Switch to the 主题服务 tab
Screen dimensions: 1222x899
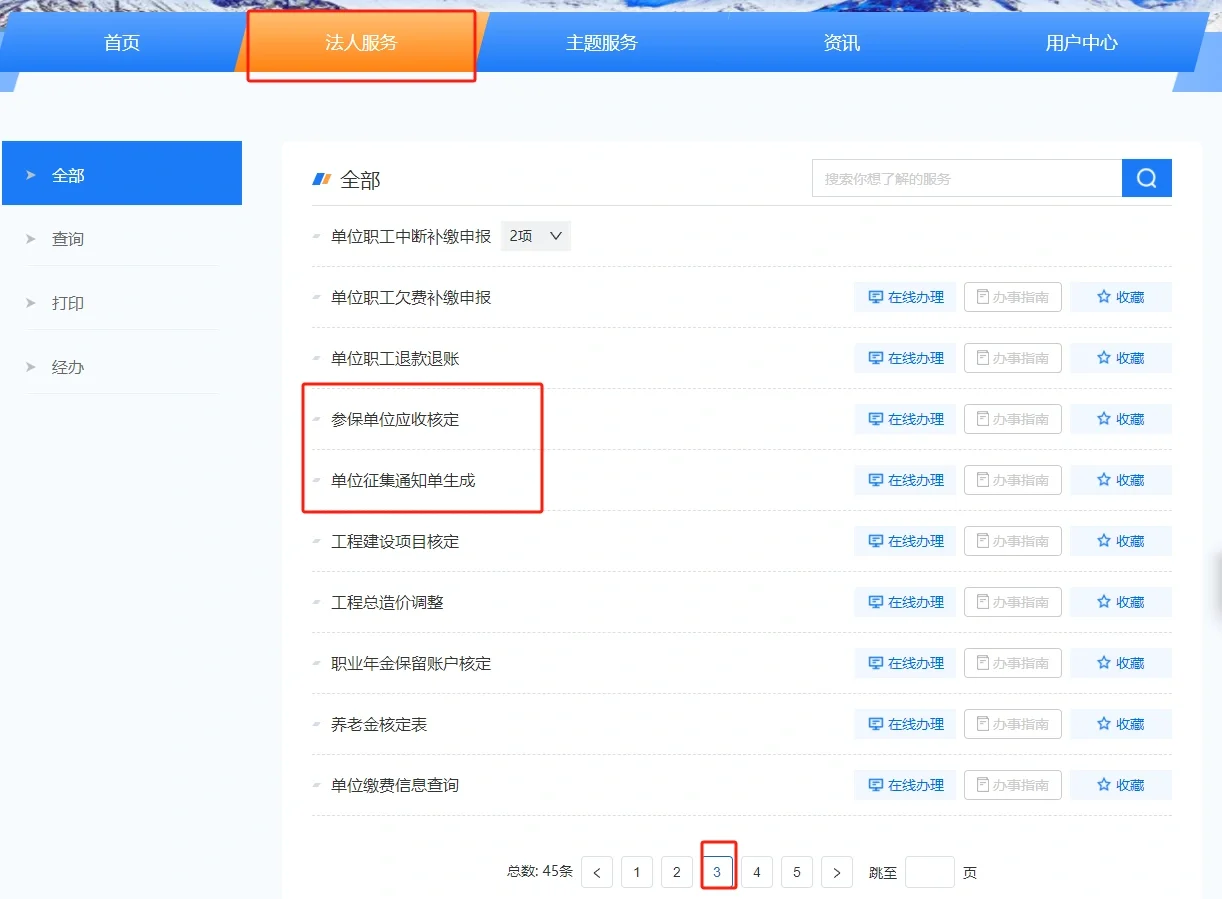tap(601, 43)
